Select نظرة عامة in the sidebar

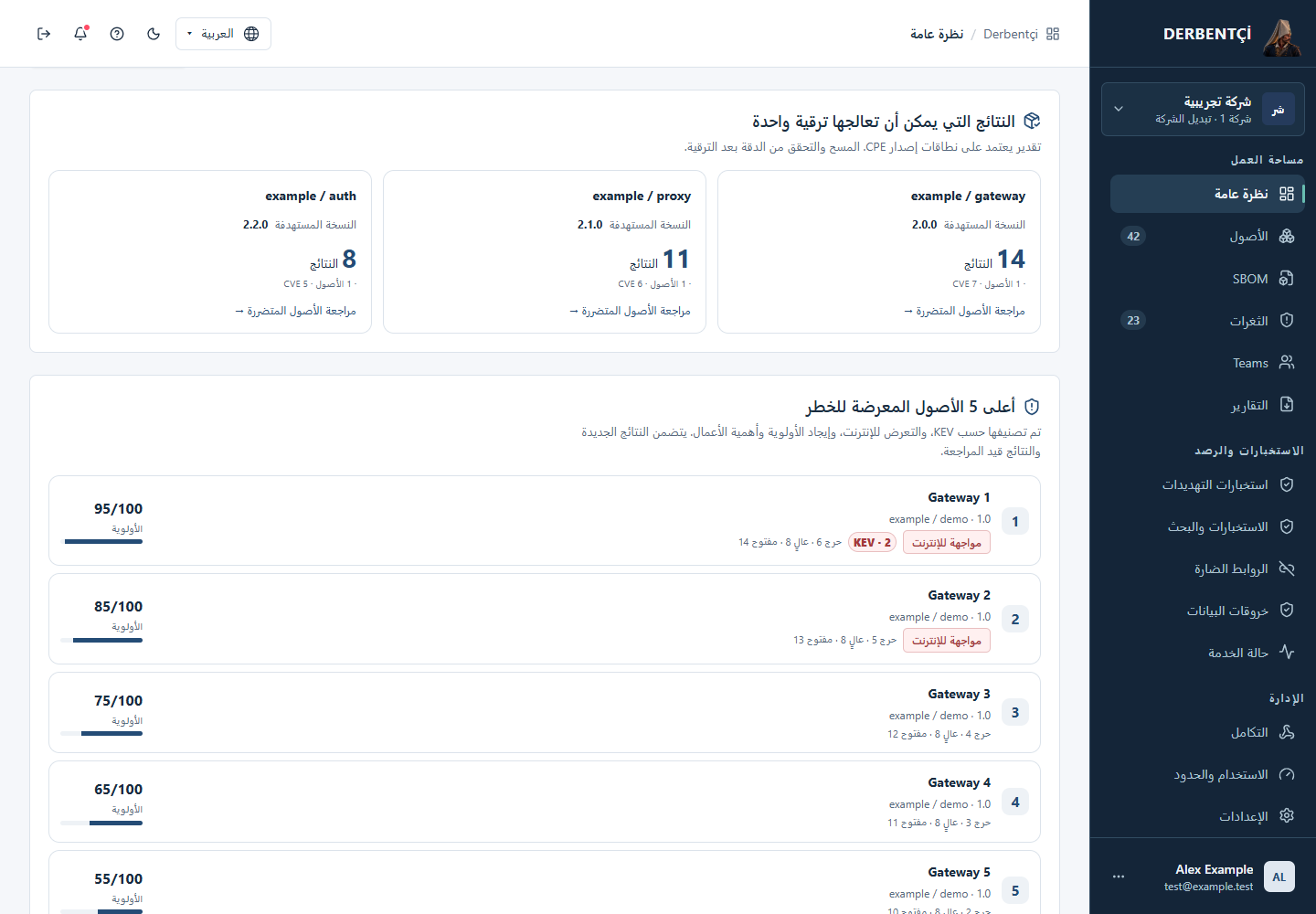click(x=1207, y=194)
